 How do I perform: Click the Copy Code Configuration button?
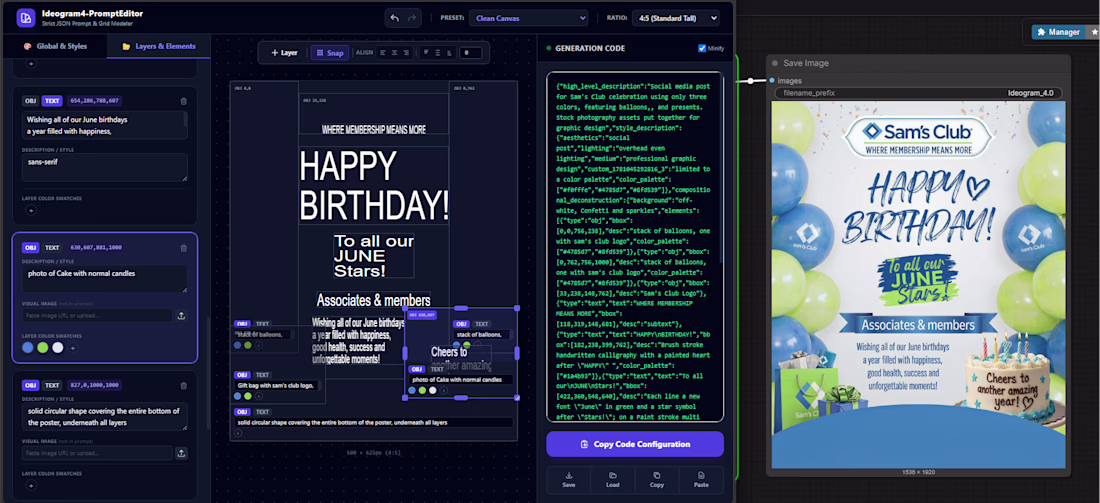pyautogui.click(x=635, y=444)
